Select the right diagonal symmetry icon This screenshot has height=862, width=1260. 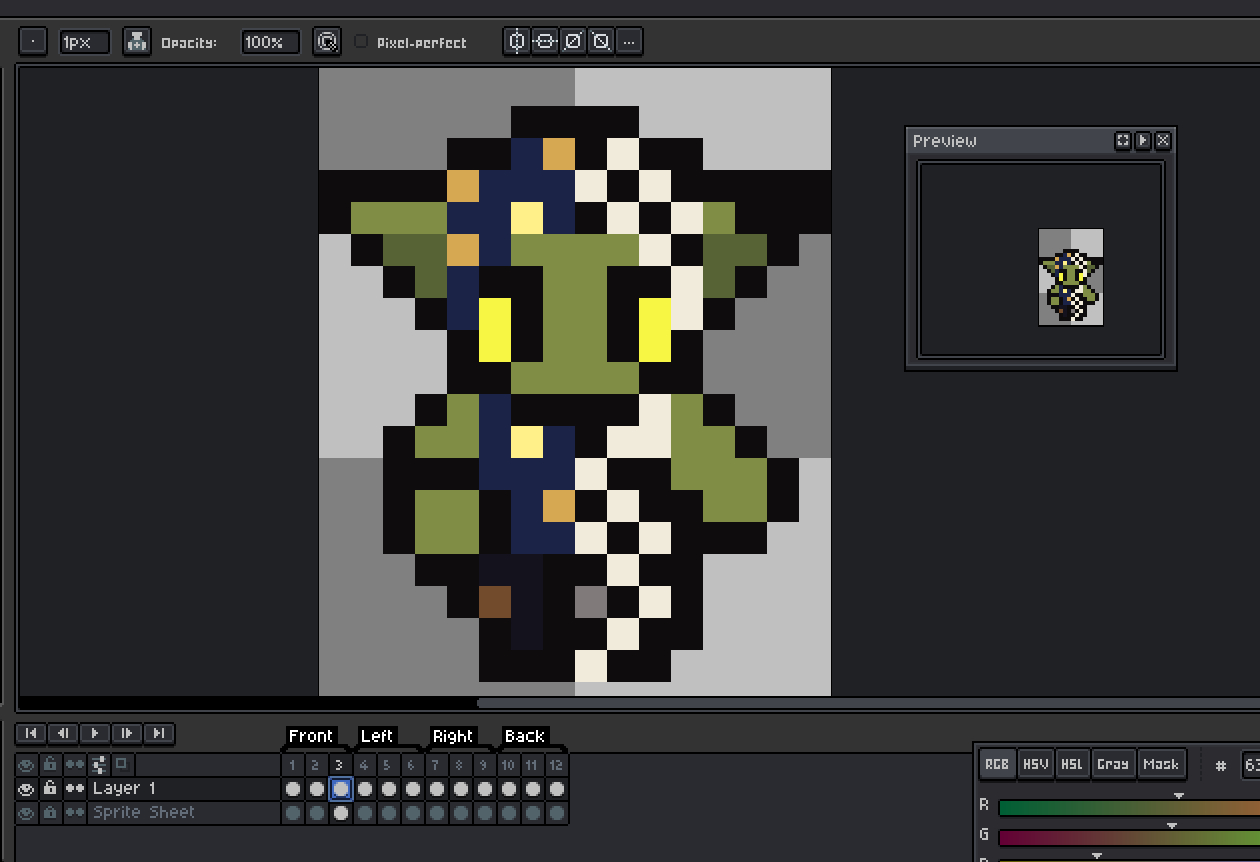(x=573, y=42)
